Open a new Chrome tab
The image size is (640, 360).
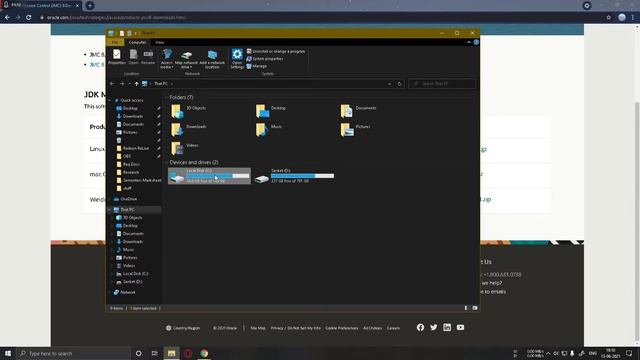point(90,6)
